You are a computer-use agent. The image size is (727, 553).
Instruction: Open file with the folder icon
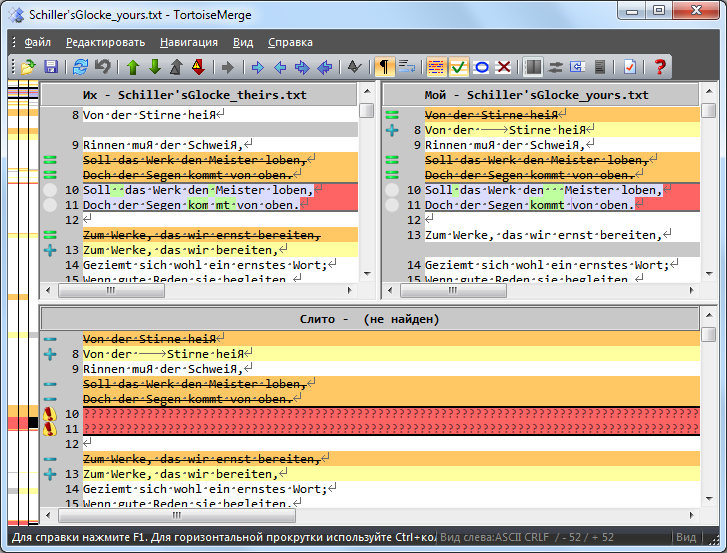point(28,67)
